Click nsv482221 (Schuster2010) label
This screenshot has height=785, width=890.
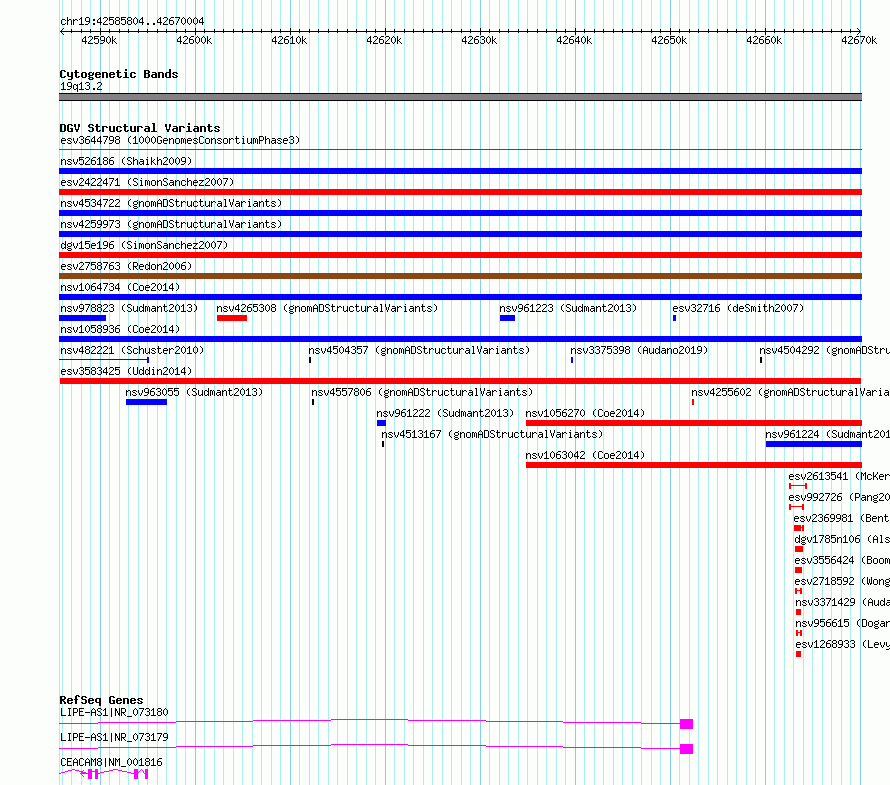[132, 350]
